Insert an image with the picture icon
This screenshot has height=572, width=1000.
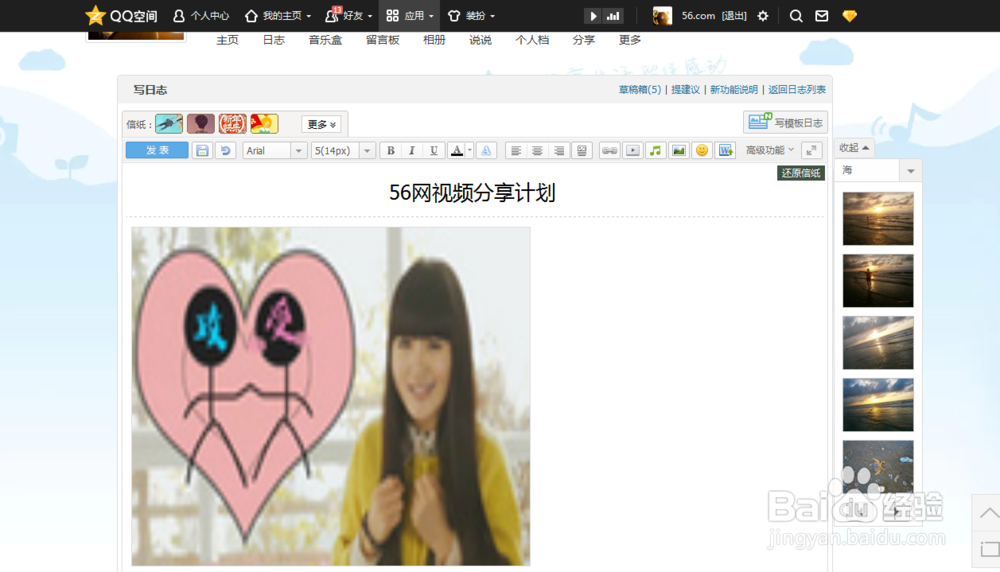click(679, 150)
